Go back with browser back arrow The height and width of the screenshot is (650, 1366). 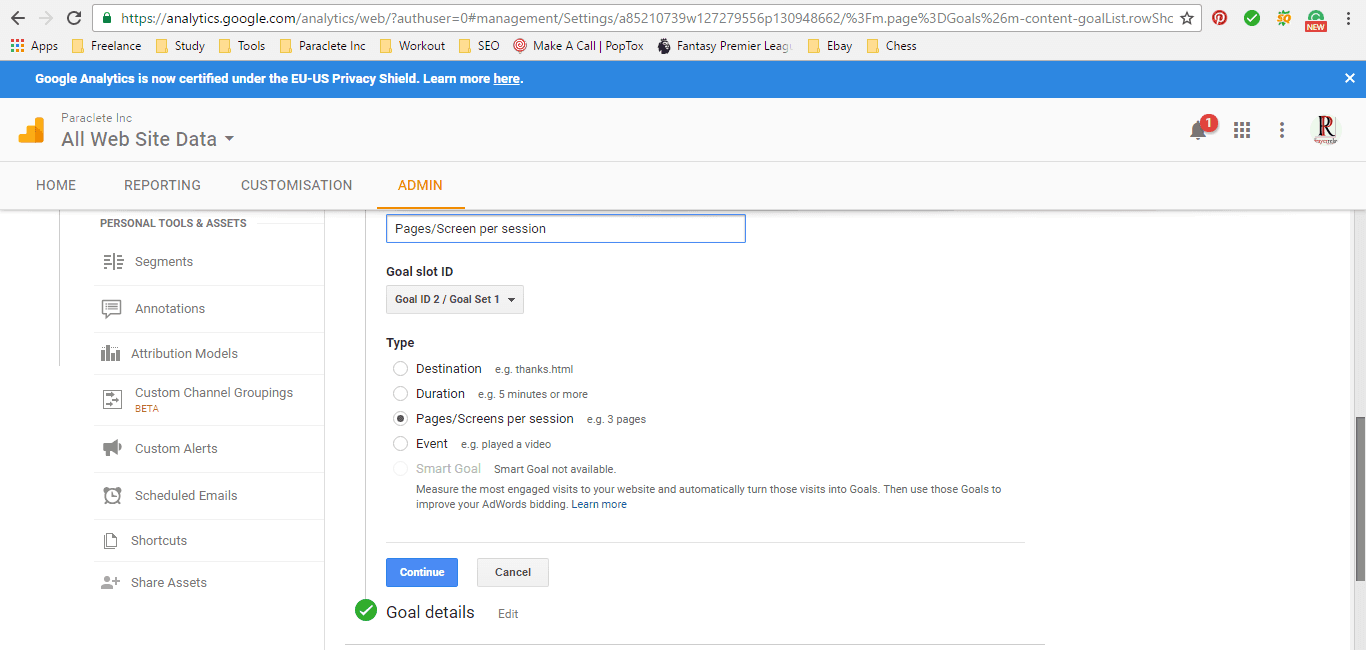coord(17,18)
